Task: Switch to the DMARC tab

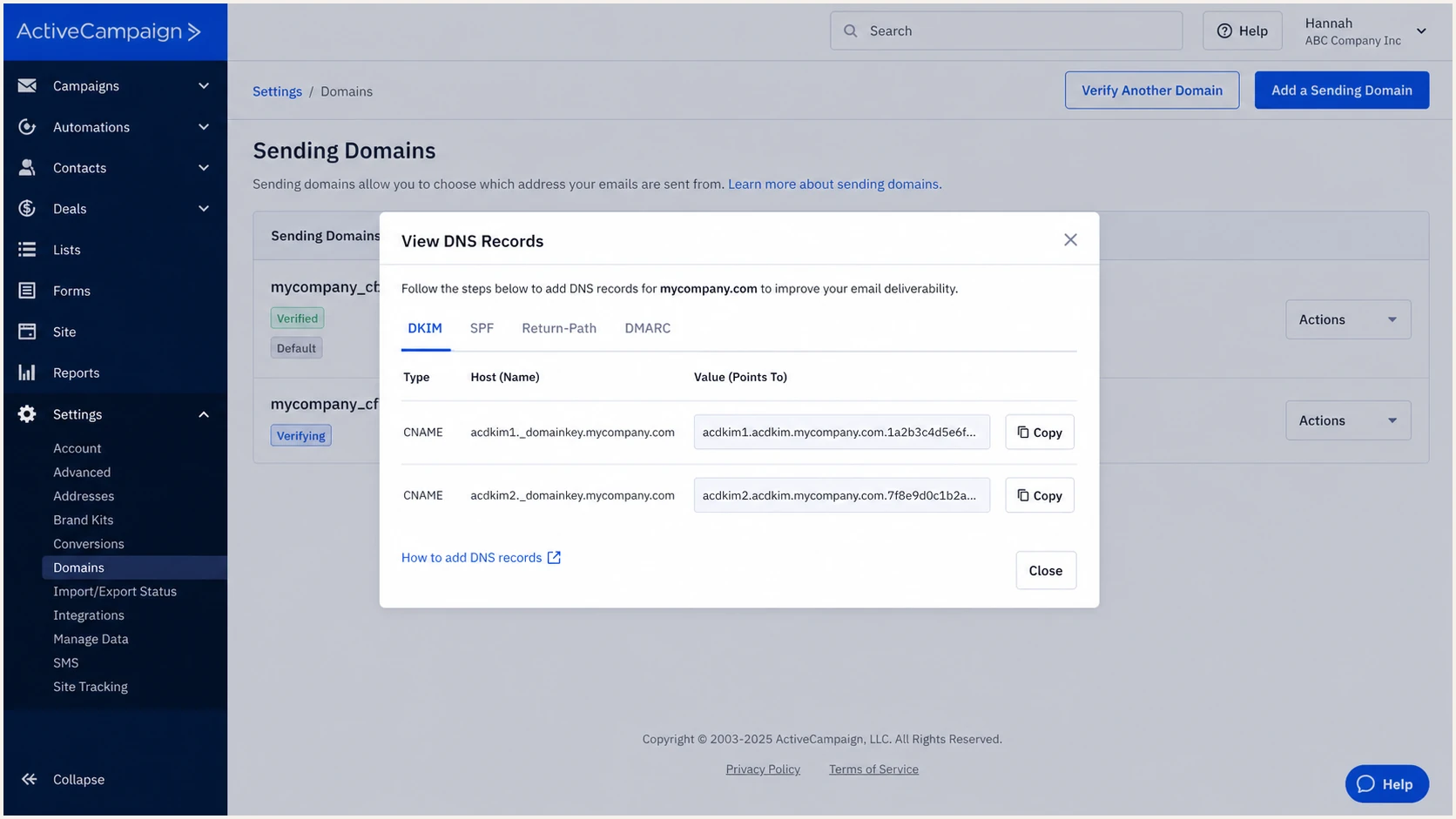Action: coord(647,328)
